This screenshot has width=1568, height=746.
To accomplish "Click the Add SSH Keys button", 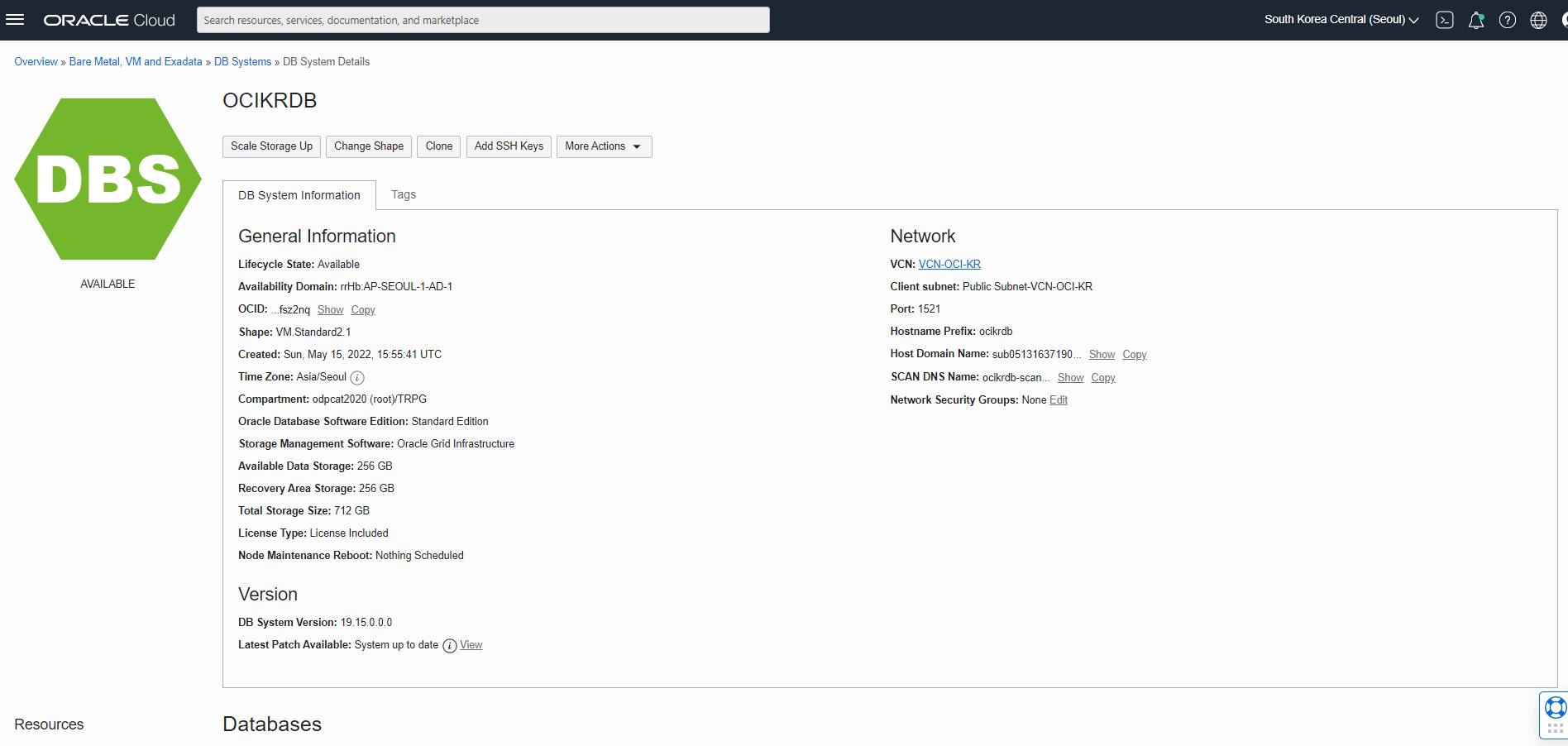I will [x=509, y=146].
